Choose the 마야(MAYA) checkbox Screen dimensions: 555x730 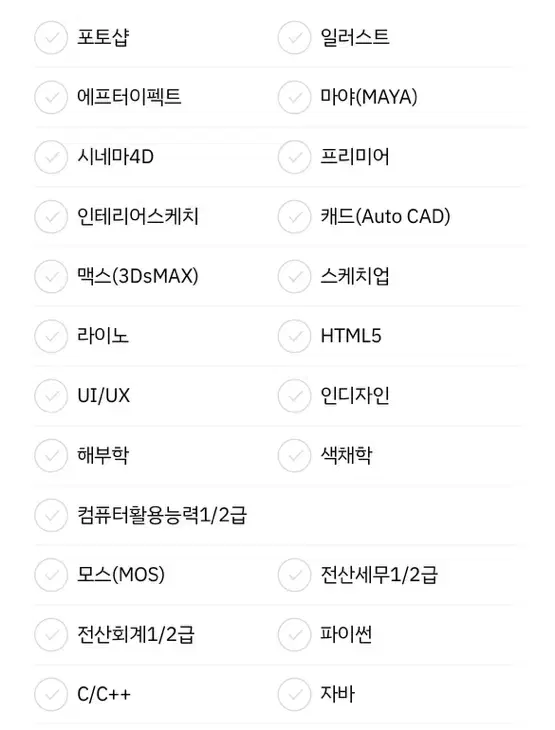click(294, 97)
